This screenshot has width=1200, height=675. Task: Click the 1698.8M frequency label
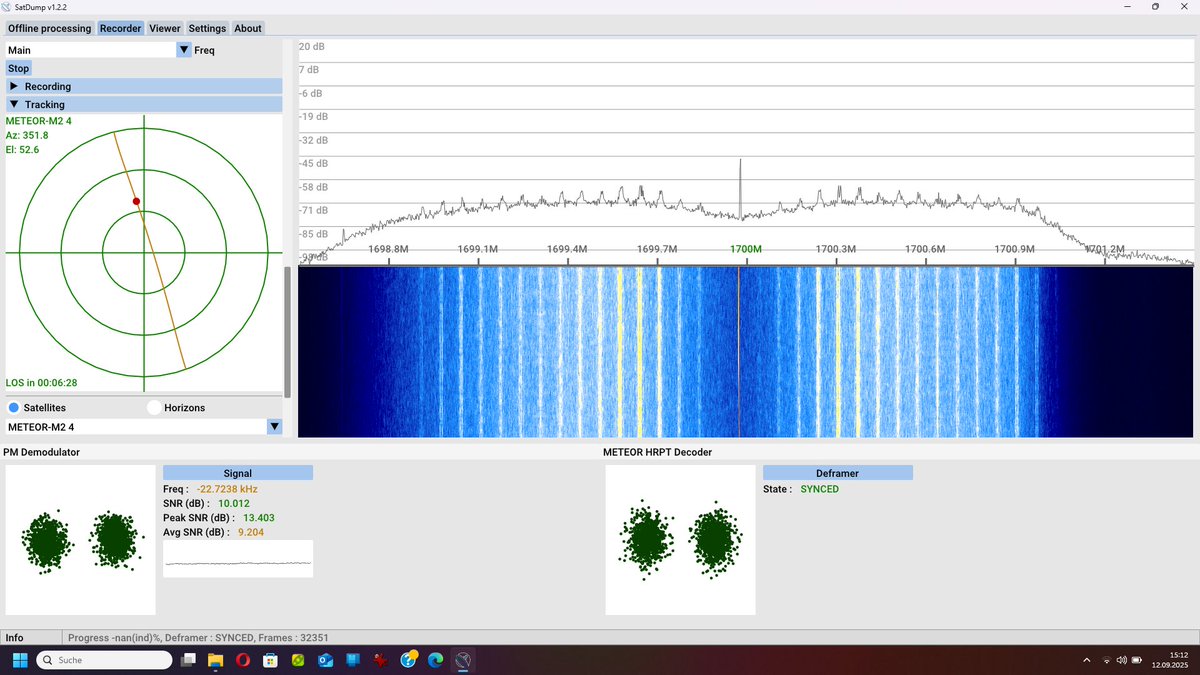[388, 249]
